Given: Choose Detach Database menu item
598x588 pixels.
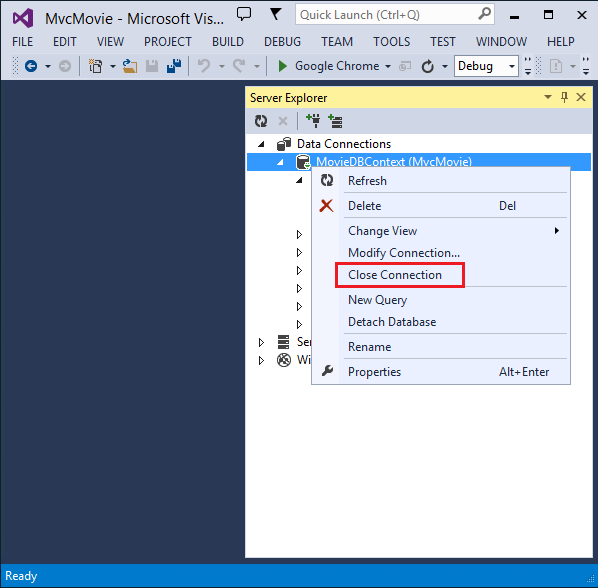Looking at the screenshot, I should coord(441,322).
